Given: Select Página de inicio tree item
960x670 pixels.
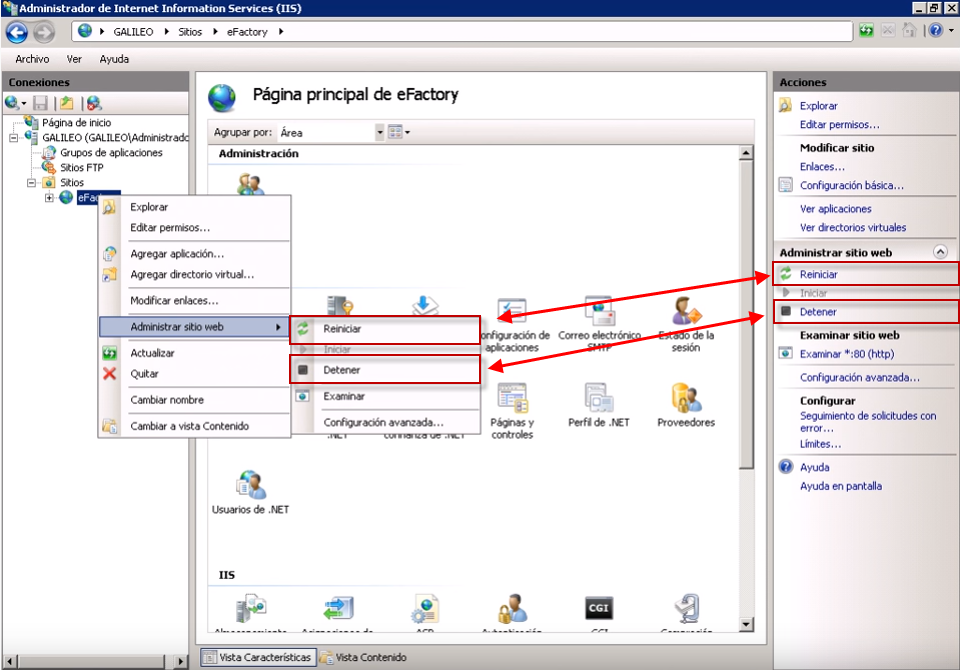Looking at the screenshot, I should 76,122.
